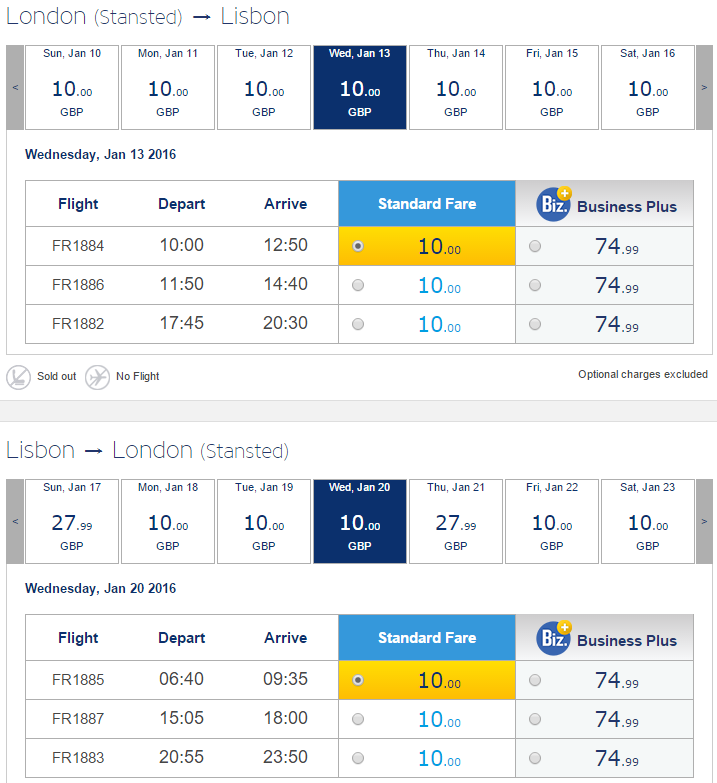Choose standard fare for flight FR1887
Screen dimensions: 717x783
[x=358, y=719]
